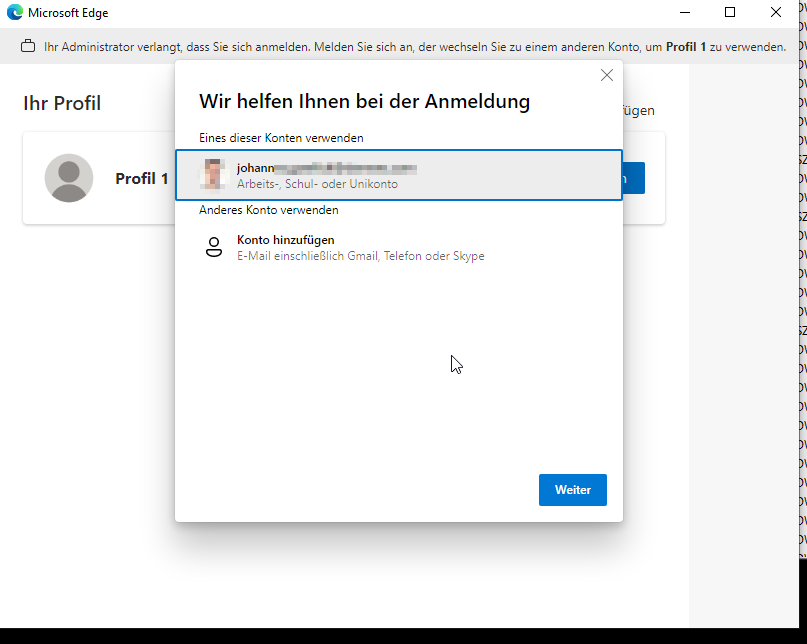Click the Konto hinzufügen person icon
This screenshot has height=644, width=807.
click(214, 247)
